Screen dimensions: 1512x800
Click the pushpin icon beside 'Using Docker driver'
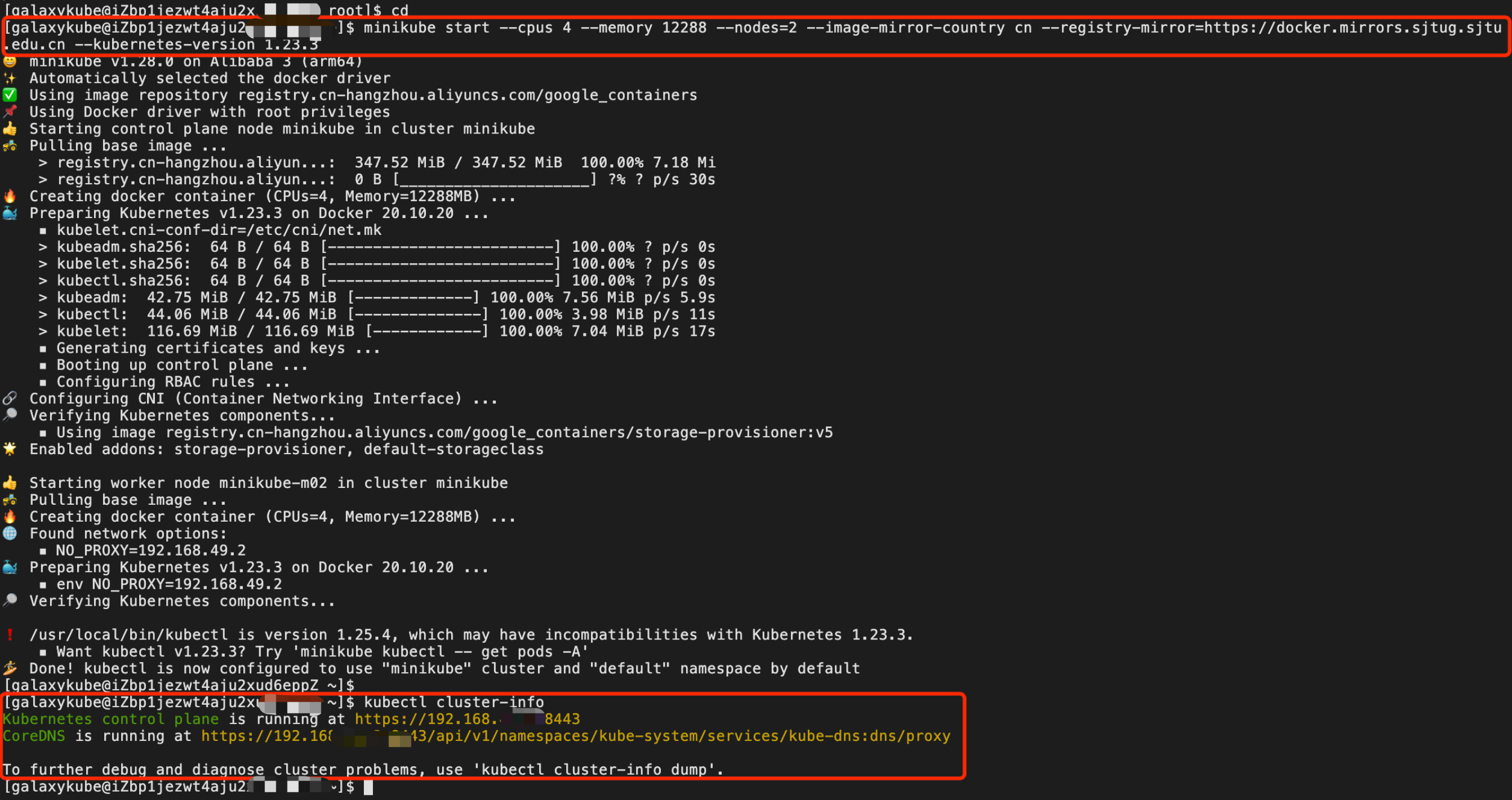pos(10,112)
